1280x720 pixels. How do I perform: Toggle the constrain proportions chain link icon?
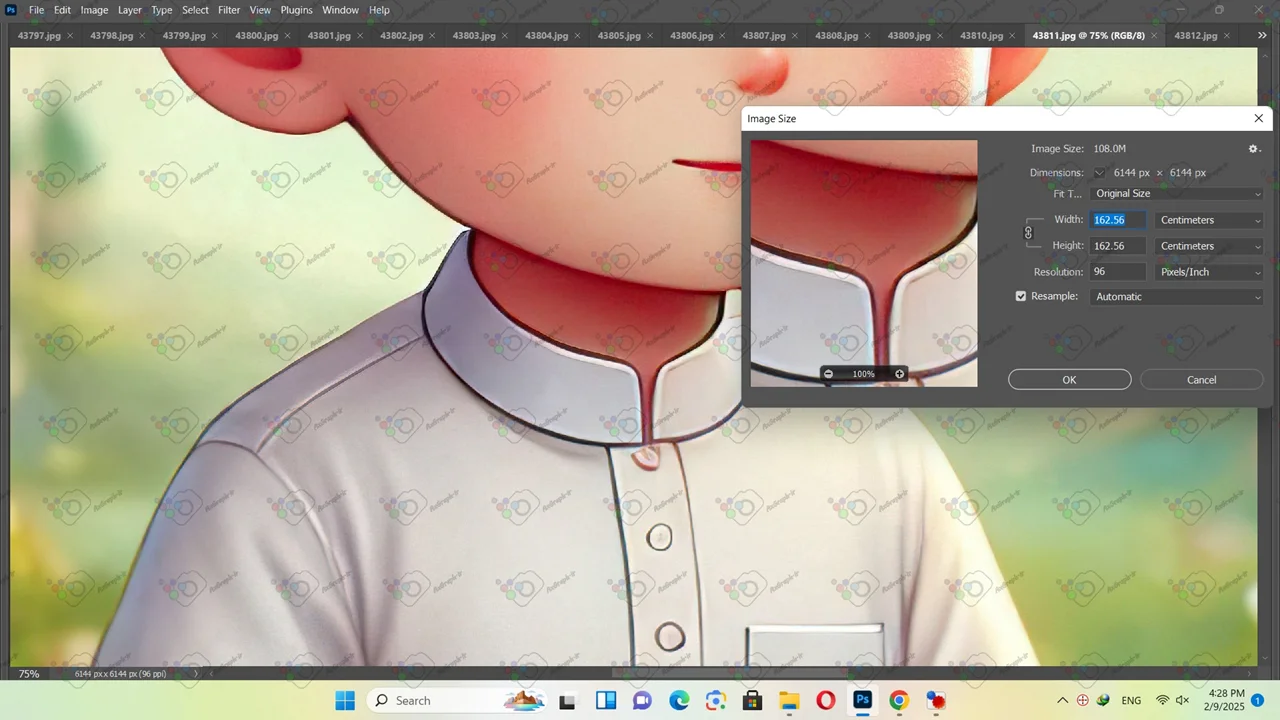tap(1028, 233)
